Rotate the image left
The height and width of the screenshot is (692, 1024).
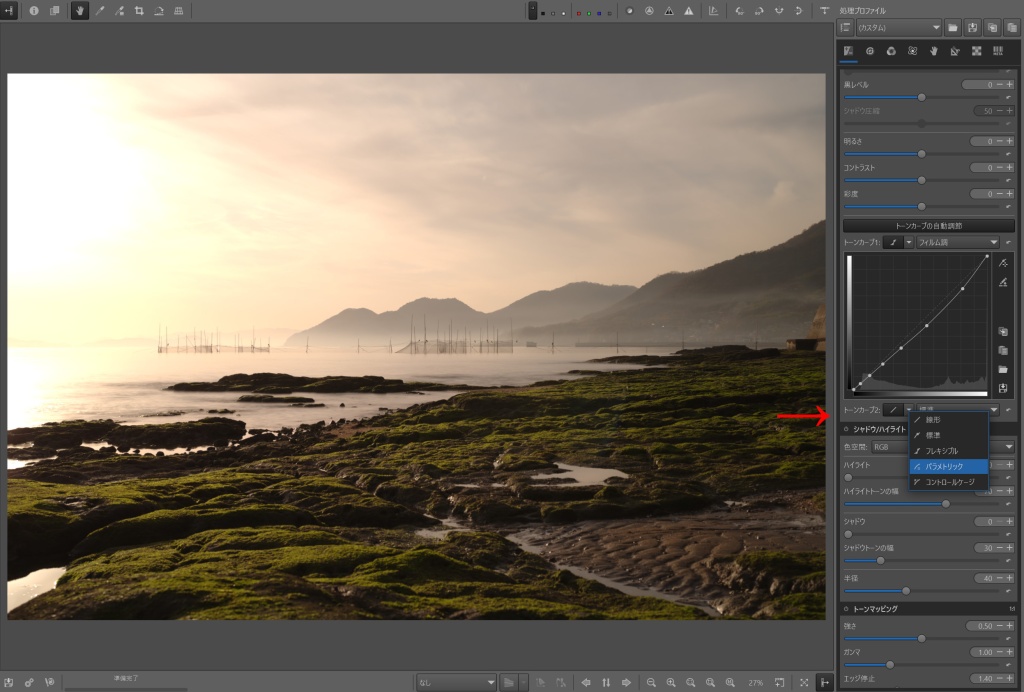(x=739, y=11)
